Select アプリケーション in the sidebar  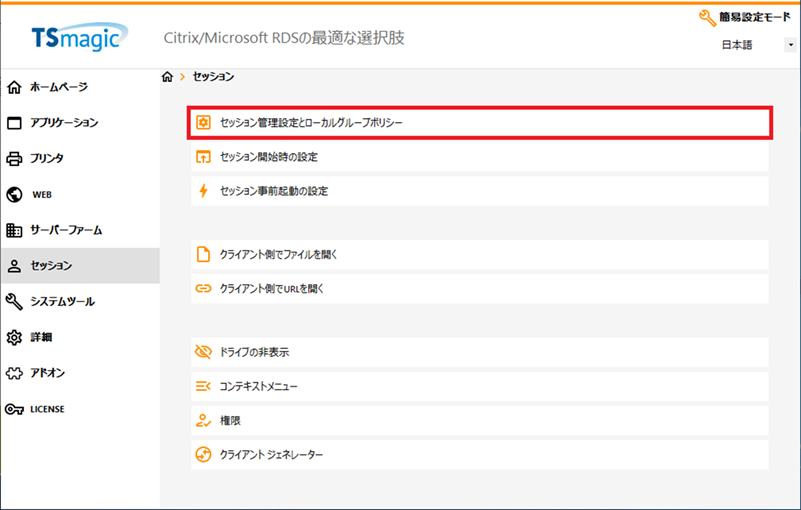64,123
